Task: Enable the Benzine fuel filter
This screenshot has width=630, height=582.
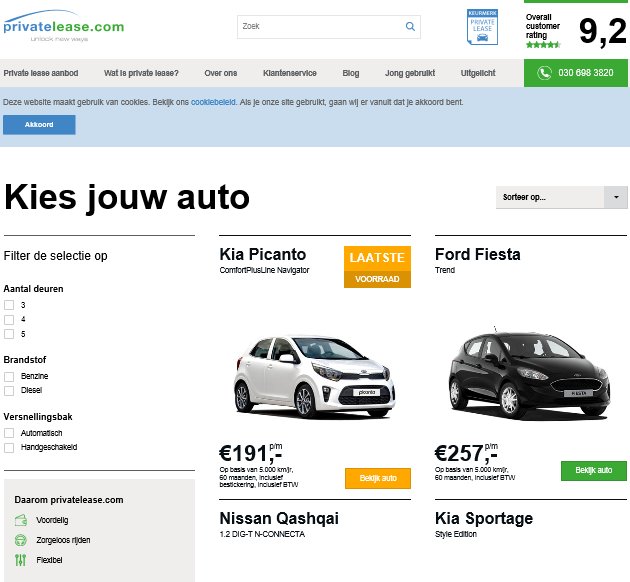Action: click(x=9, y=376)
